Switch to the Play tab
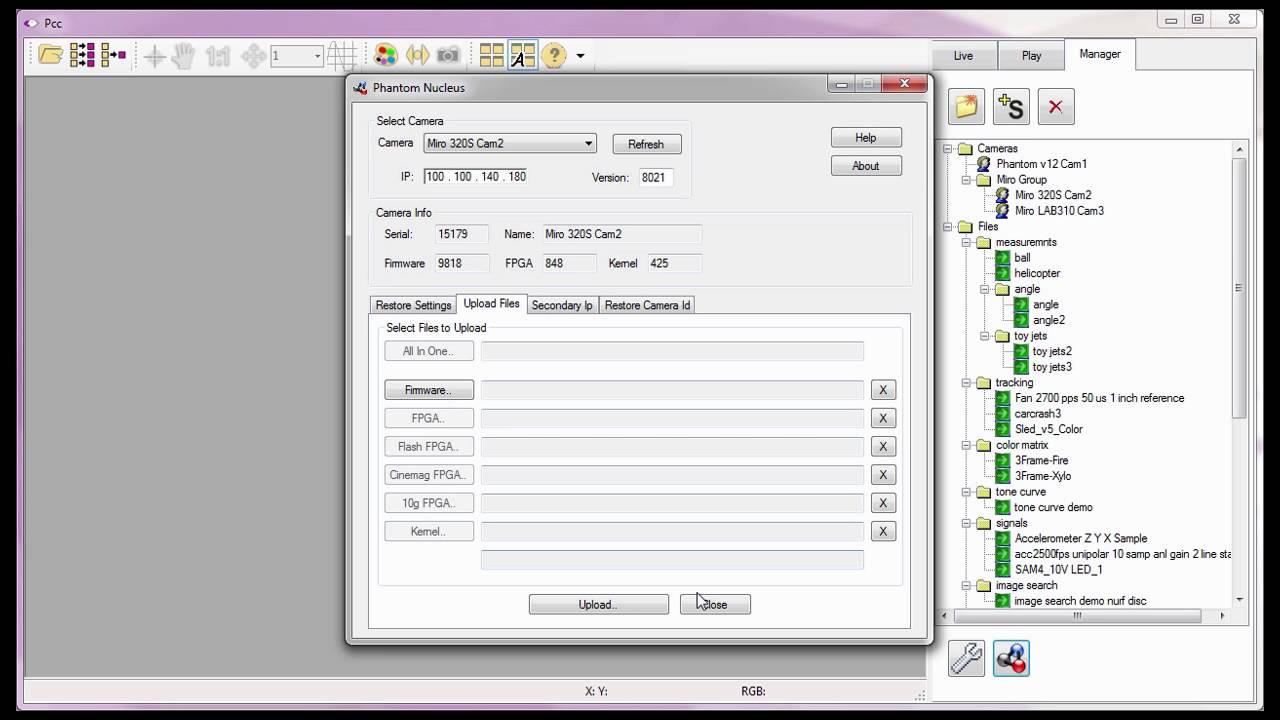The image size is (1280, 720). [1031, 56]
